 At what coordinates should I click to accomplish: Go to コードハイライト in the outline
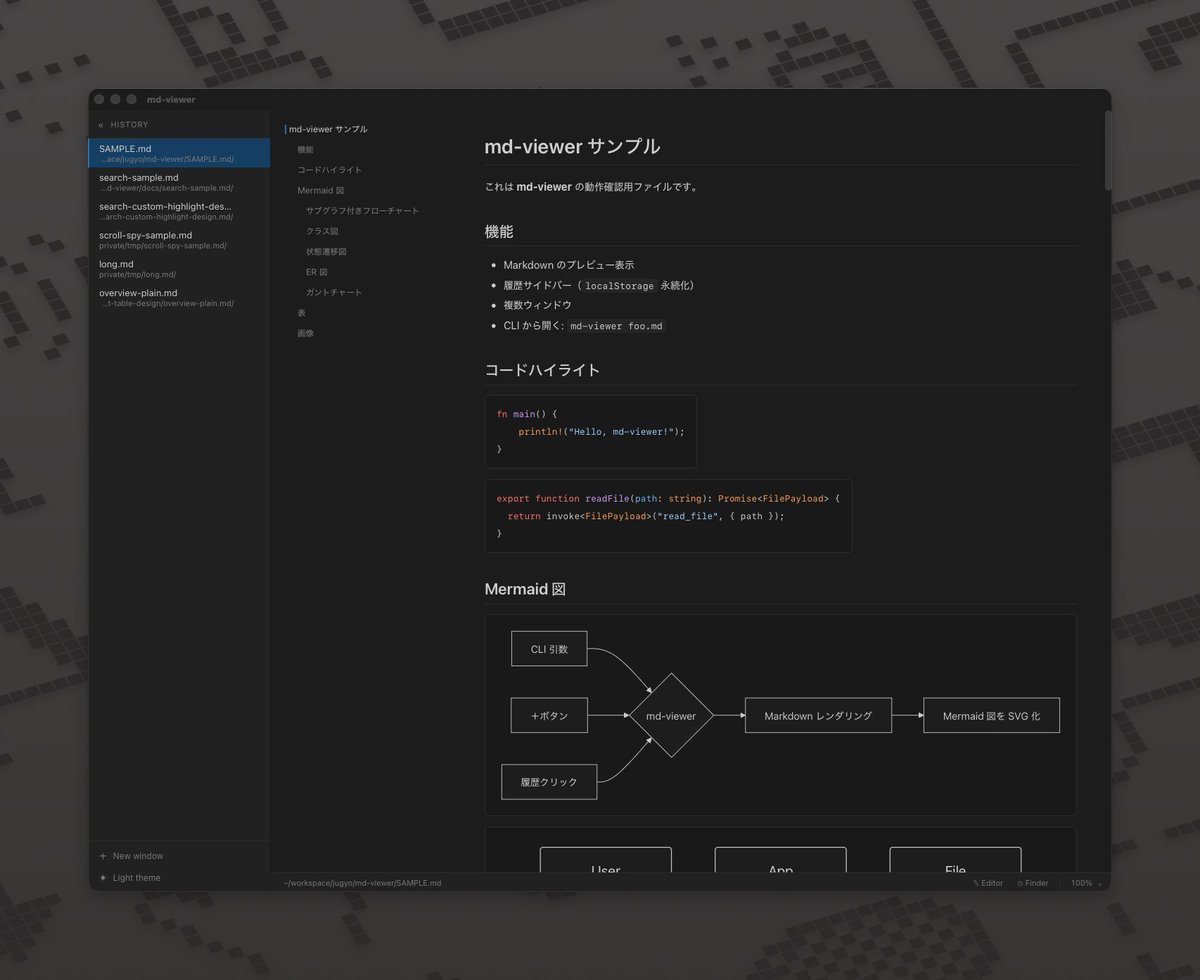330,170
